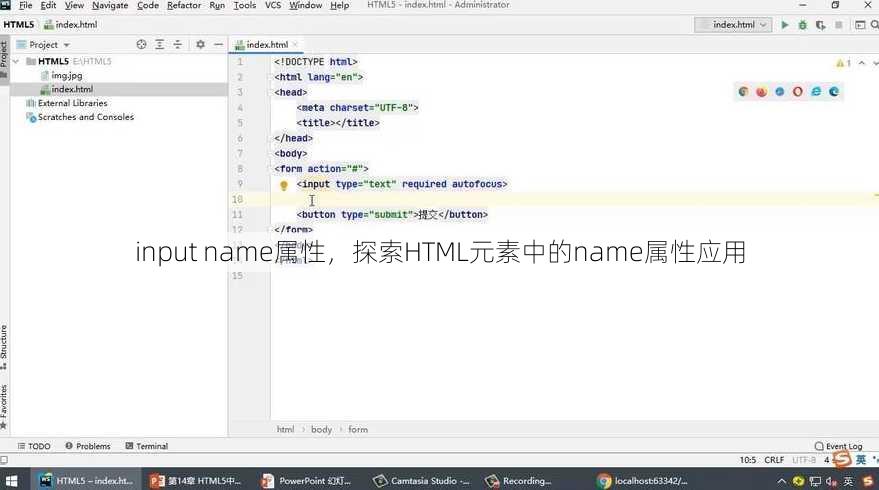
Task: Click the body breadcrumb
Action: (321, 429)
